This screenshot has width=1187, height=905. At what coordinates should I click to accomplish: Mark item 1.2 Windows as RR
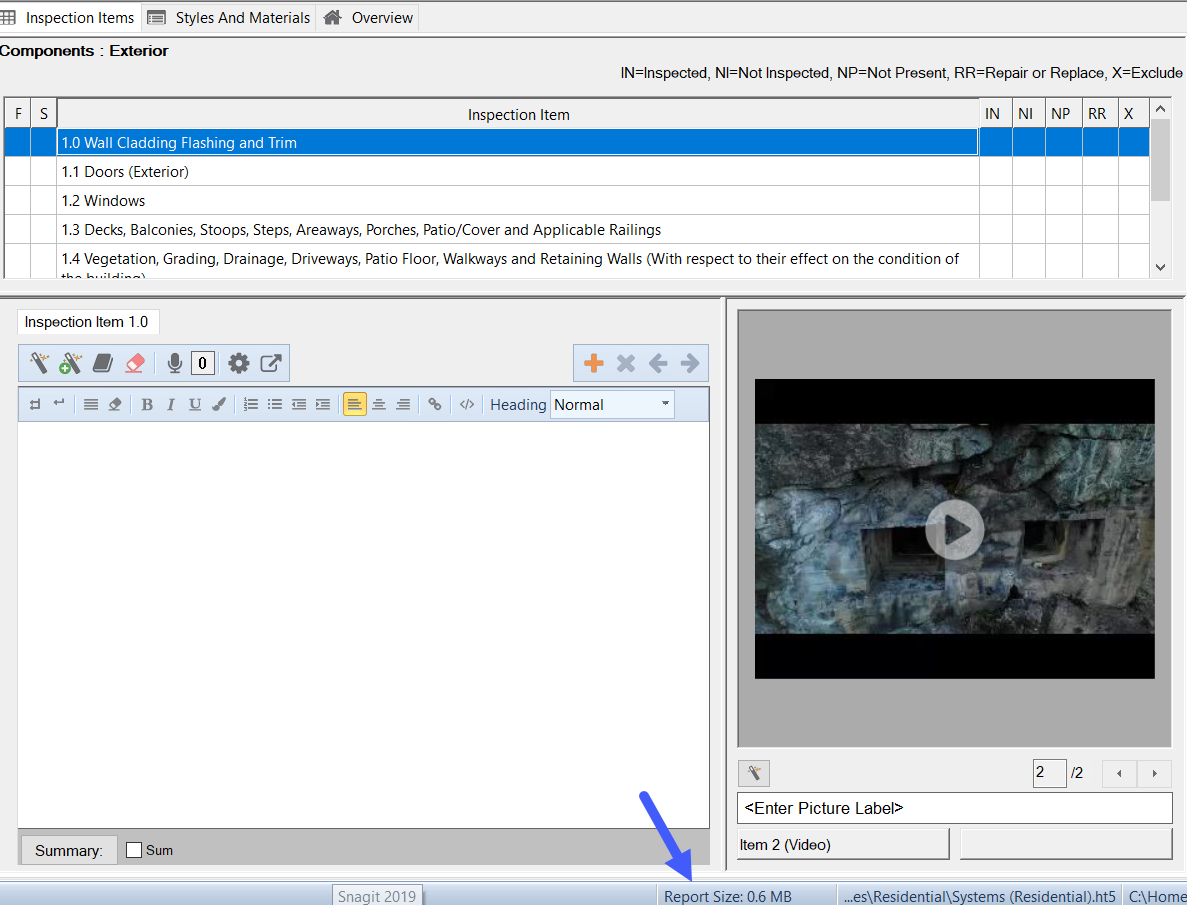pos(1099,201)
